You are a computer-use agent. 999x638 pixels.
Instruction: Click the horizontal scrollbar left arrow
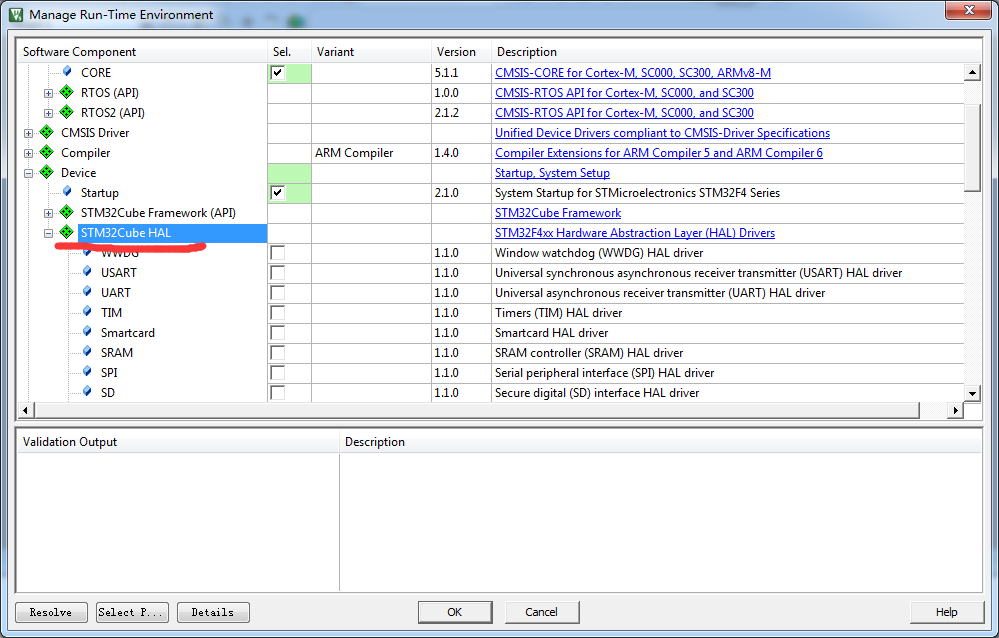[x=25, y=410]
